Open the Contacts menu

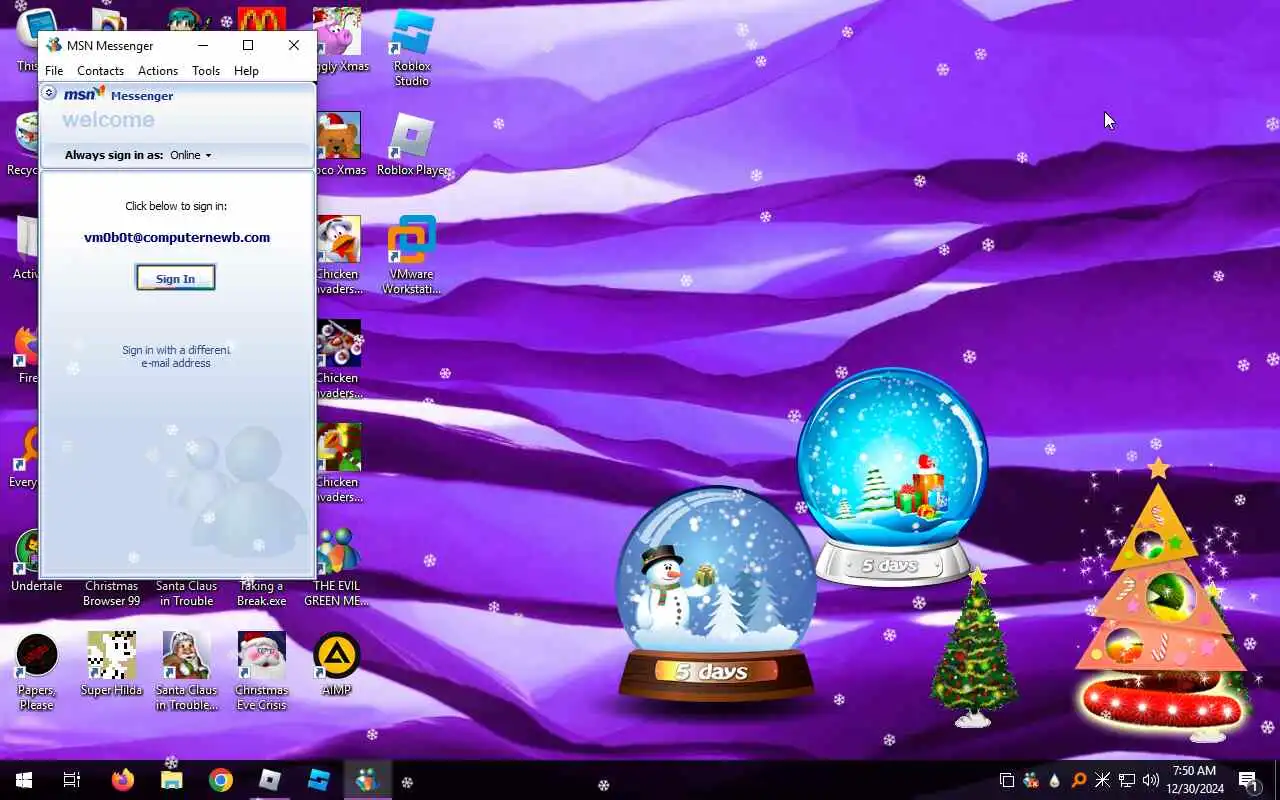(x=100, y=71)
